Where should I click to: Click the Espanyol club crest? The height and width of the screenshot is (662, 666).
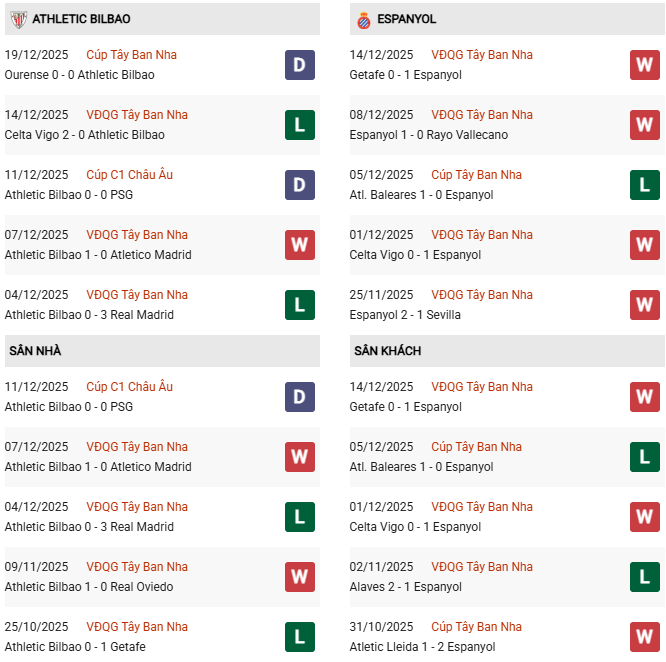pos(363,19)
